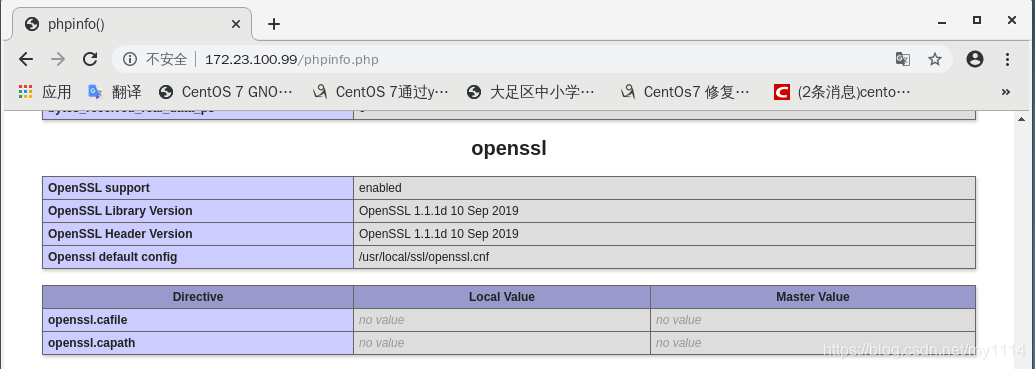Click OpenSSL Library Version value 1.1.1d
This screenshot has height=369, width=1035.
point(439,211)
